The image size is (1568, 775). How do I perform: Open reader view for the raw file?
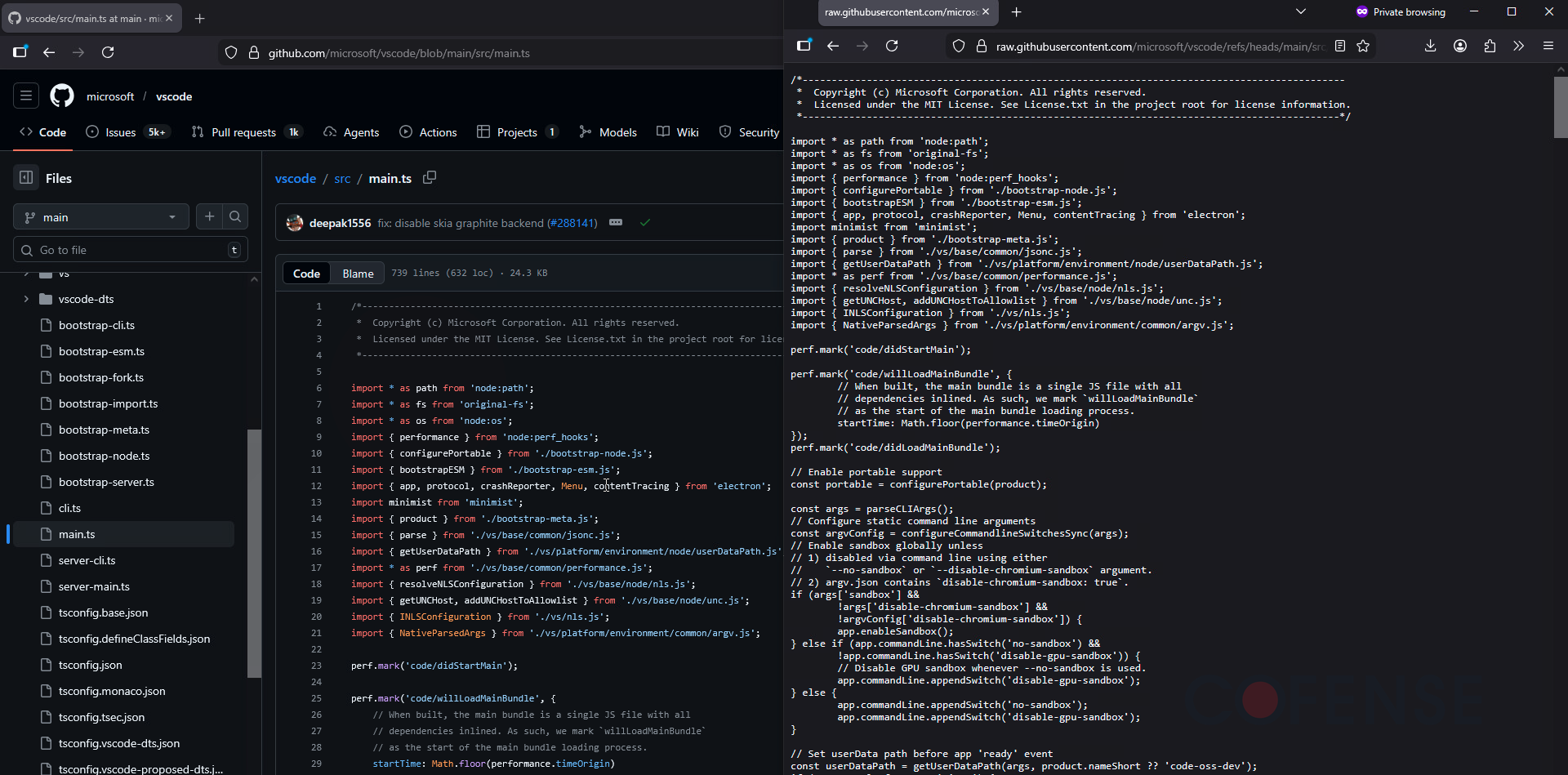[1340, 46]
